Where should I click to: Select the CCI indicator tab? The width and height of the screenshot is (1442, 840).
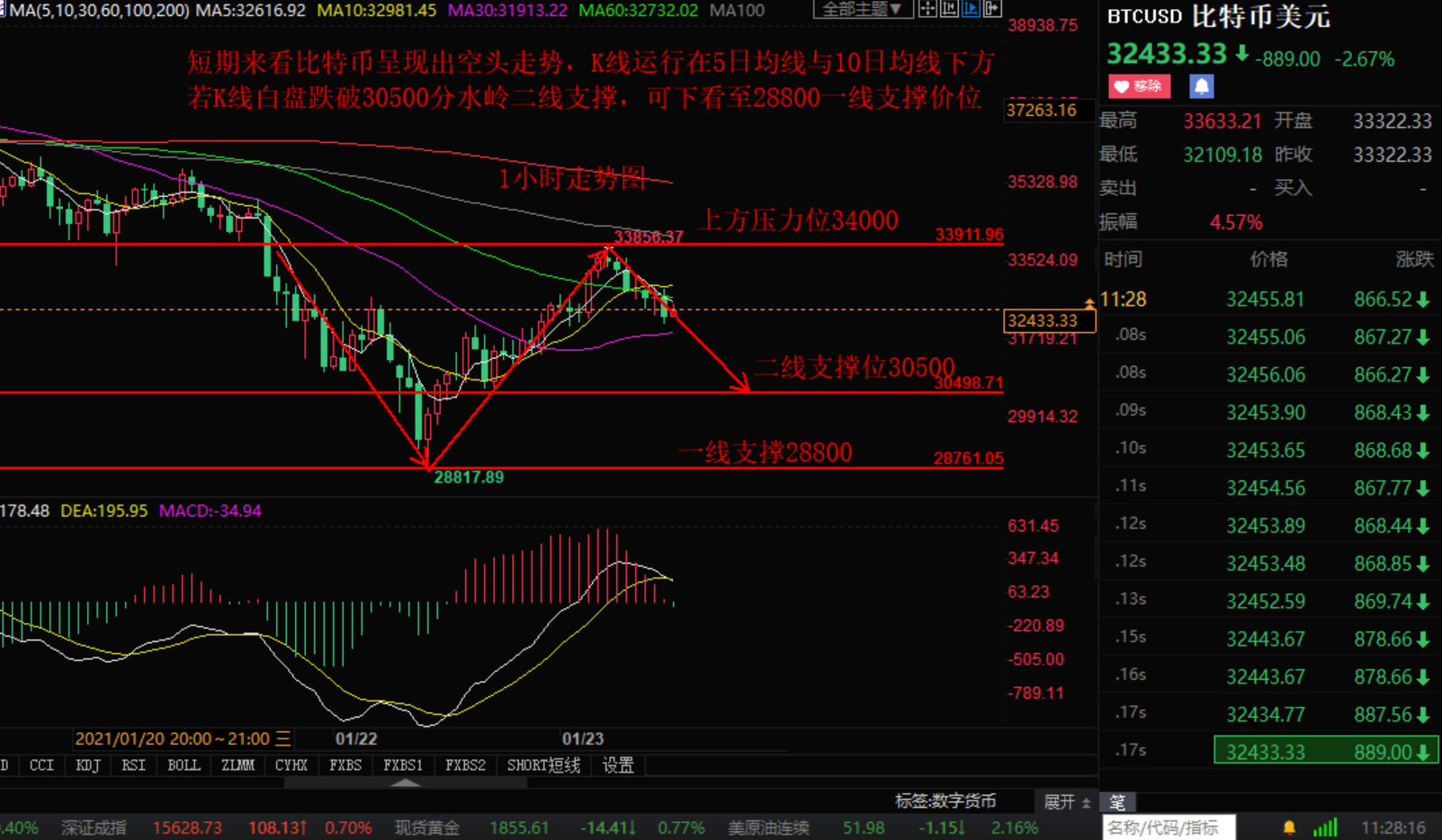(41, 765)
